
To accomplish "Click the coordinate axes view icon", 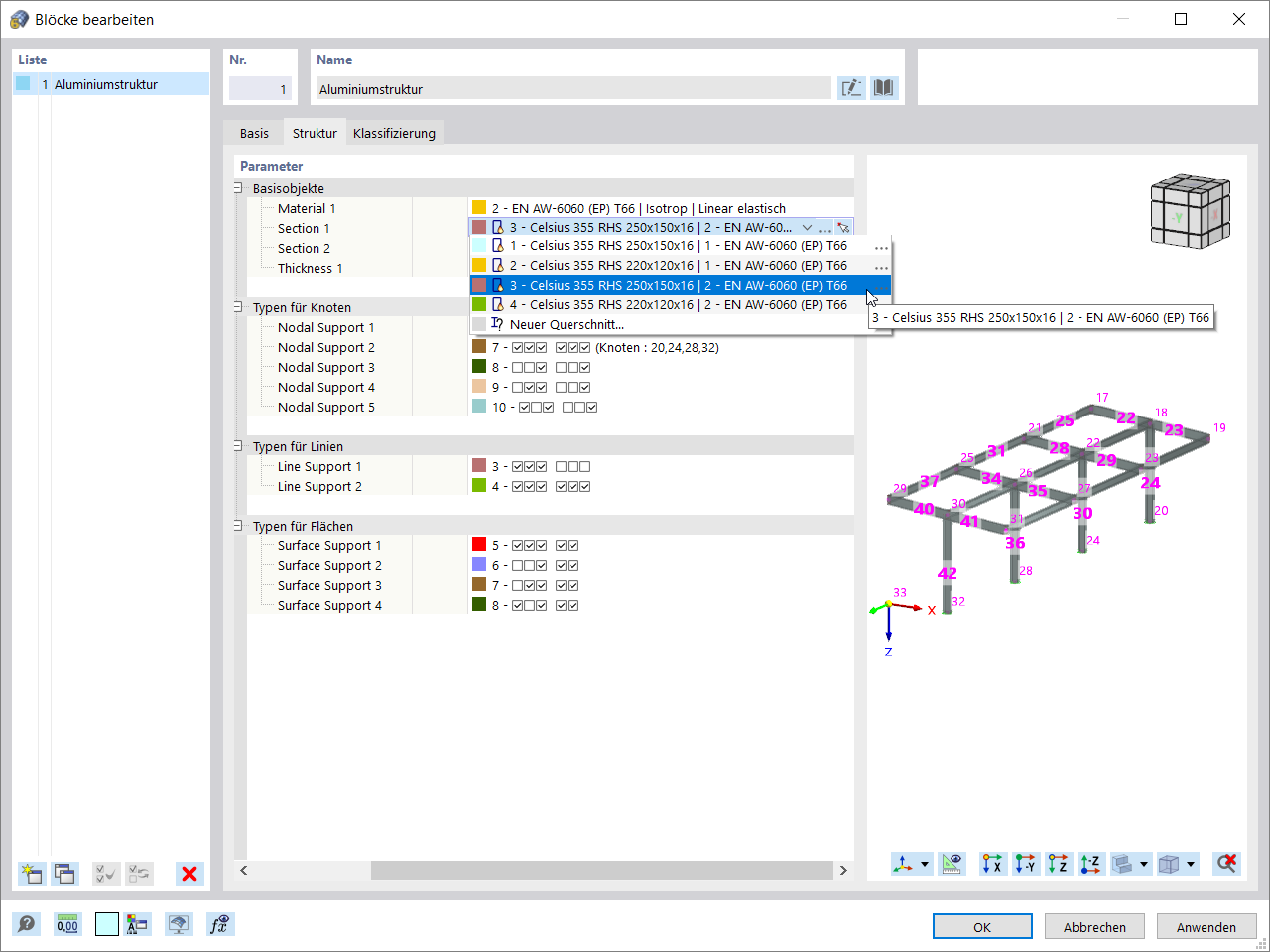I will [x=904, y=864].
